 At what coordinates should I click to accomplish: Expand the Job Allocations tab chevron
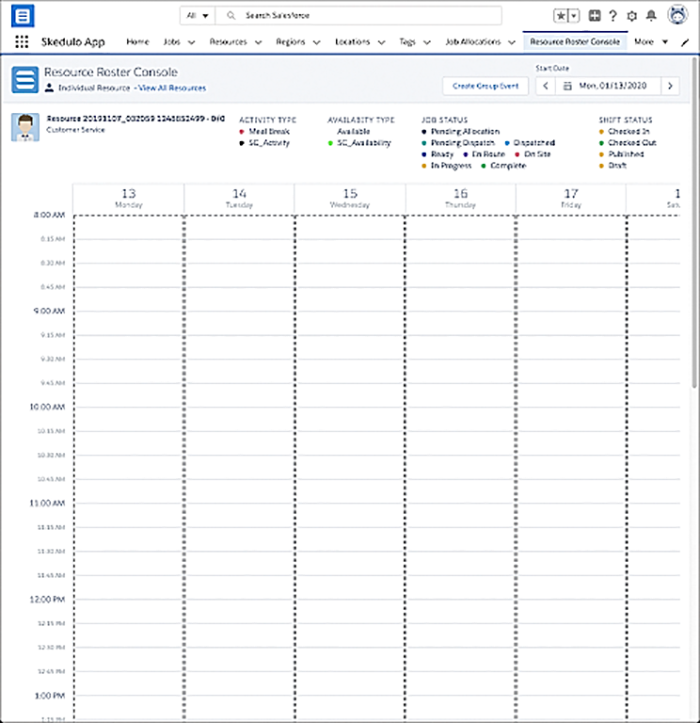click(x=511, y=42)
